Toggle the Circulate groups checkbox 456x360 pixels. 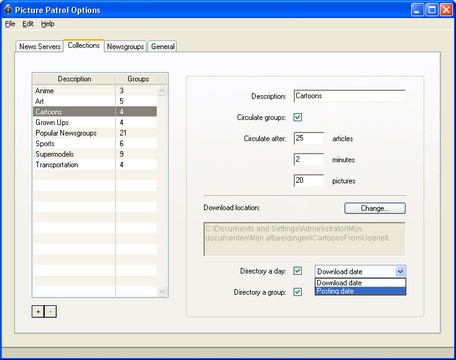point(298,117)
